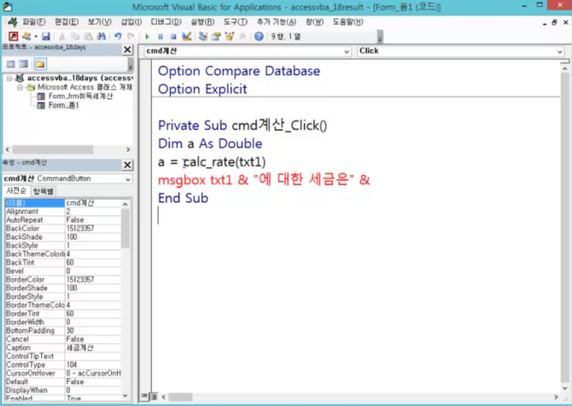This screenshot has width=572, height=406.
Task: Open the 실행(R) menu
Action: point(202,22)
